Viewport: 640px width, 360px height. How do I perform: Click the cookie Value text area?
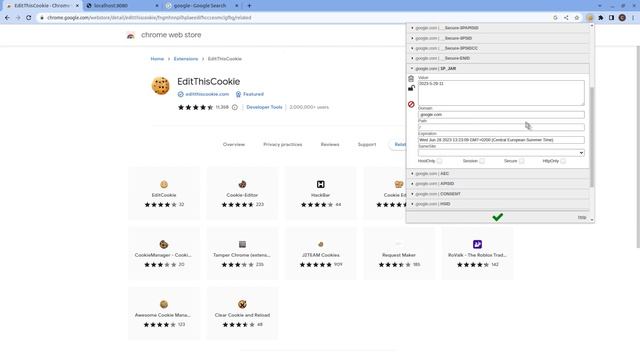[x=501, y=93]
